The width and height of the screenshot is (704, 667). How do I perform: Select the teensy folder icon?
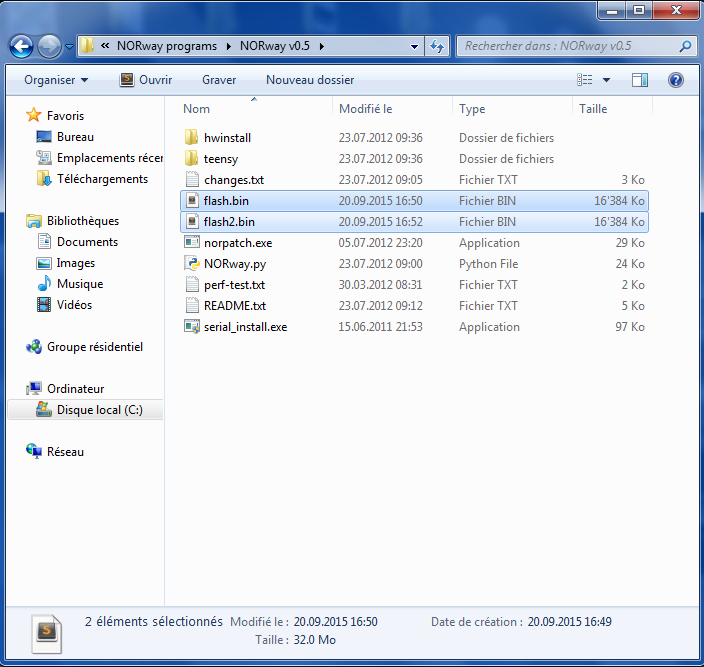coord(192,158)
